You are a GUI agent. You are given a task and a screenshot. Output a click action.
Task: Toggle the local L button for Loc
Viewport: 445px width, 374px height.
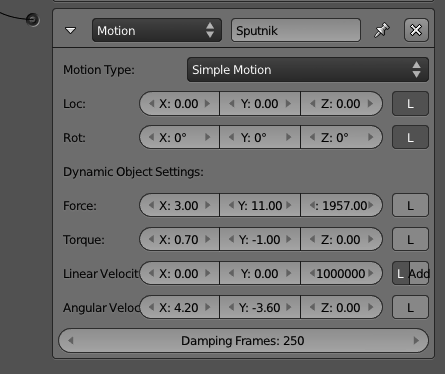coord(410,104)
